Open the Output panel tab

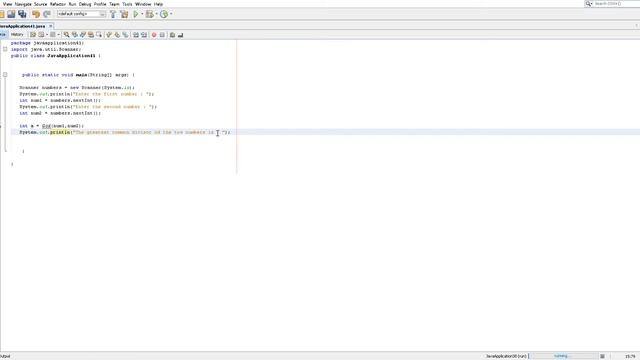pos(5,356)
